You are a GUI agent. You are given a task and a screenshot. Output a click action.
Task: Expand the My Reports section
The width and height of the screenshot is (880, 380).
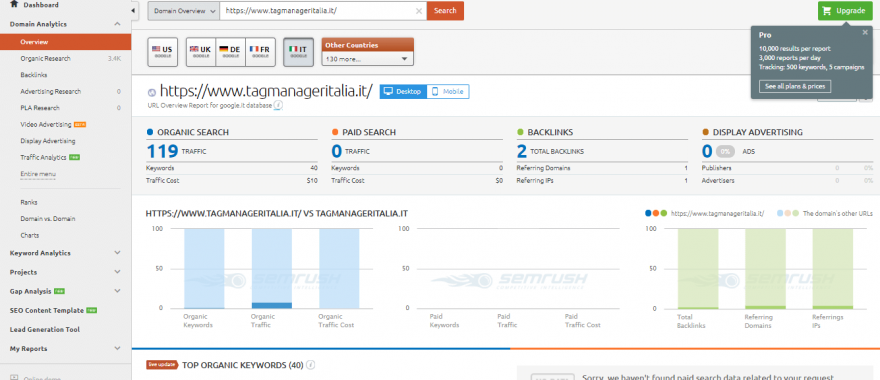point(117,349)
